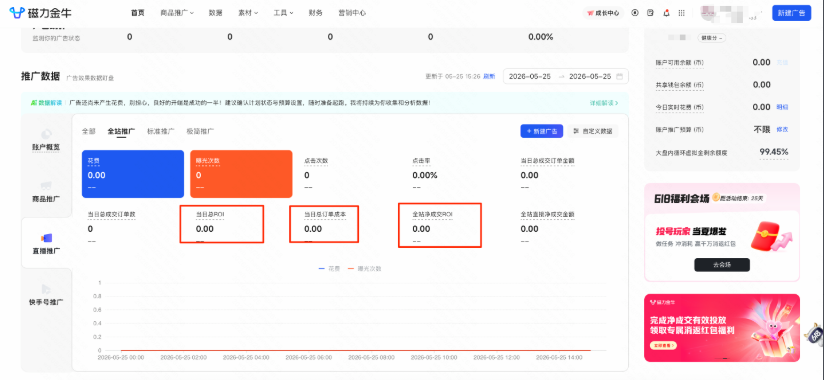Click the end date field 2026-05-25
Screen dimensions: 824x380
590,76
